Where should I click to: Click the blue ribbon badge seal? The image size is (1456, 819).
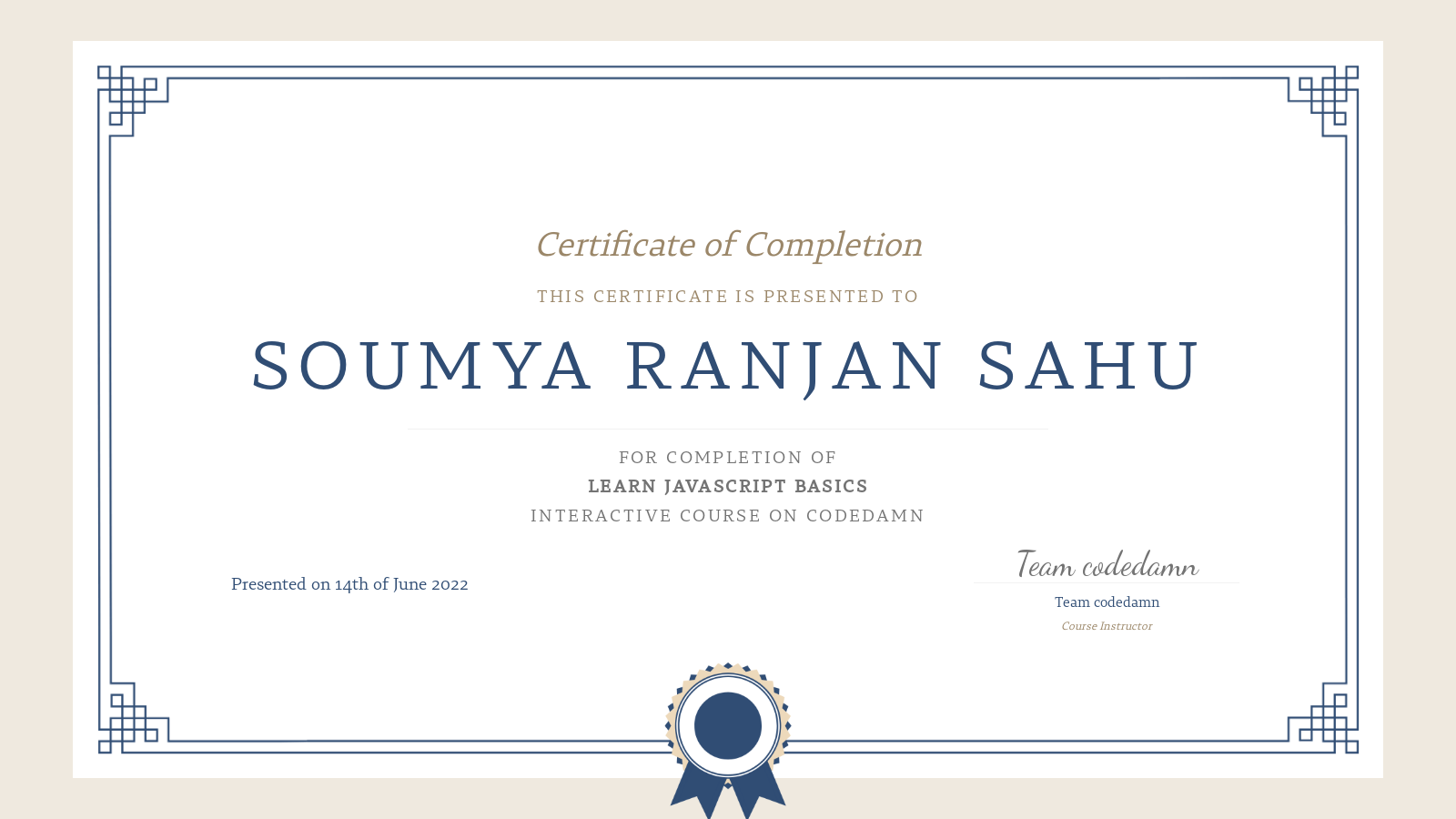[726, 728]
